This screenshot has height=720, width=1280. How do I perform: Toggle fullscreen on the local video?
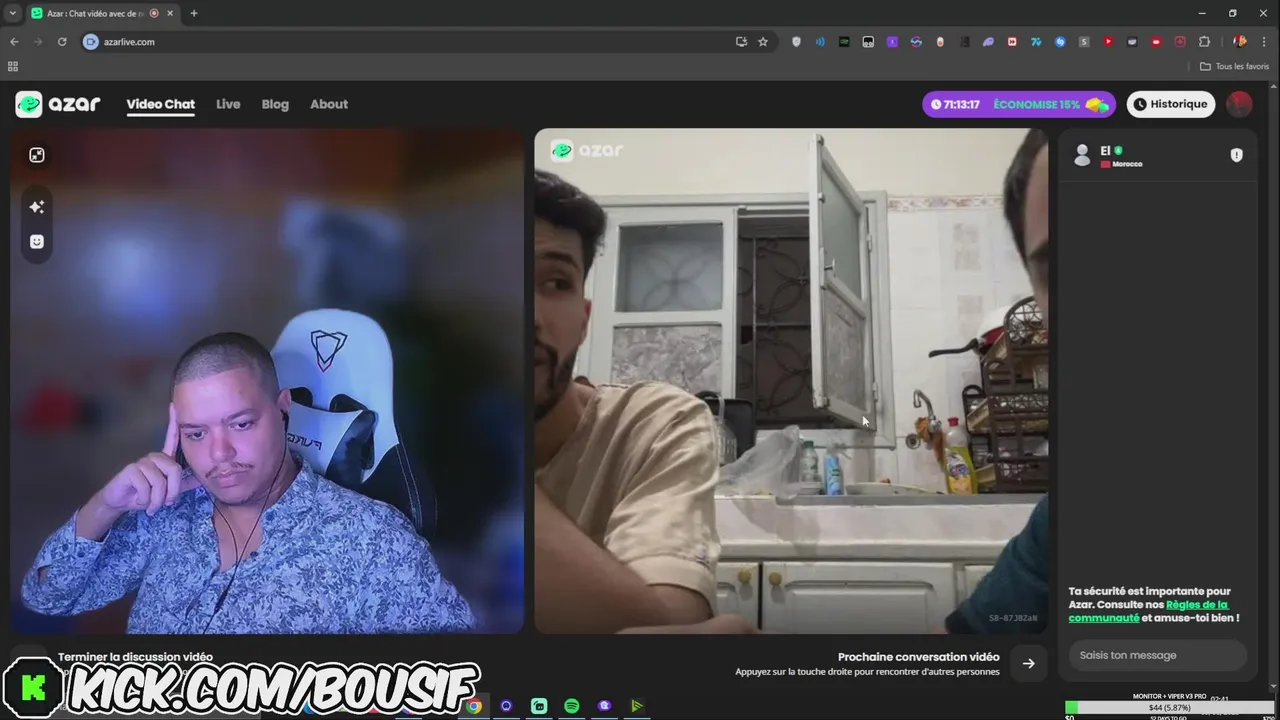pyautogui.click(x=37, y=155)
